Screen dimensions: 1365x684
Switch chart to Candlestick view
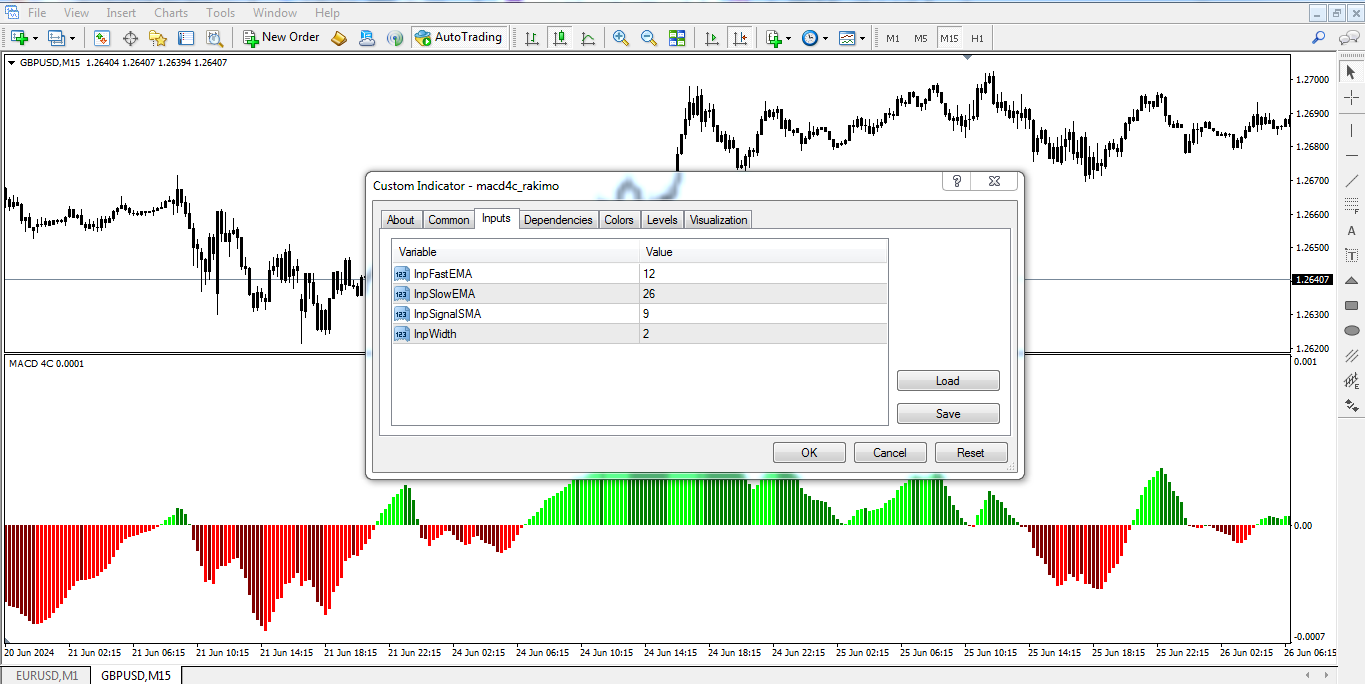[x=559, y=37]
